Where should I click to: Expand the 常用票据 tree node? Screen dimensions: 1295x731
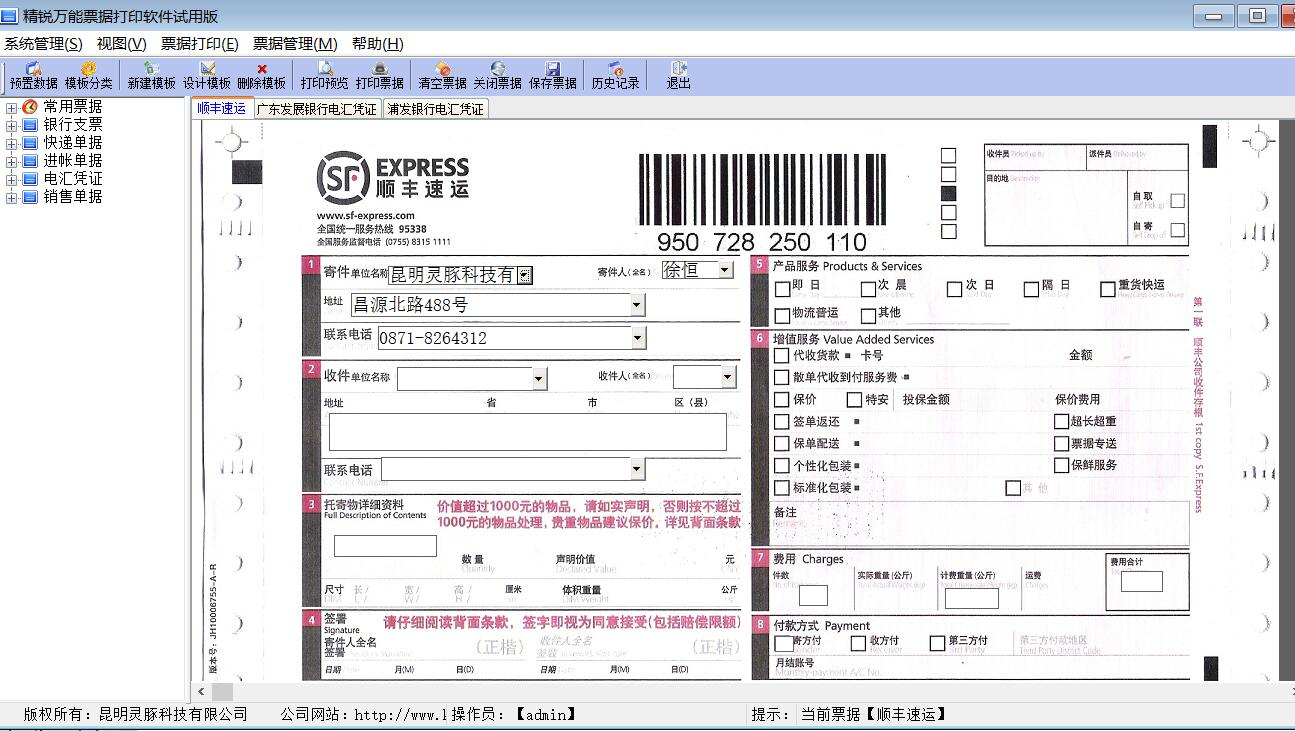[12, 108]
